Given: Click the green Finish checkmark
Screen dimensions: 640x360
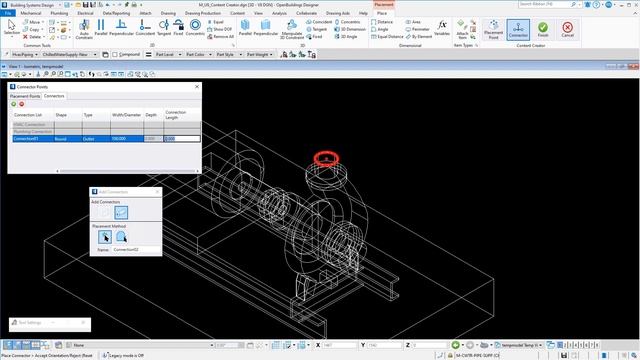Looking at the screenshot, I should tap(543, 29).
